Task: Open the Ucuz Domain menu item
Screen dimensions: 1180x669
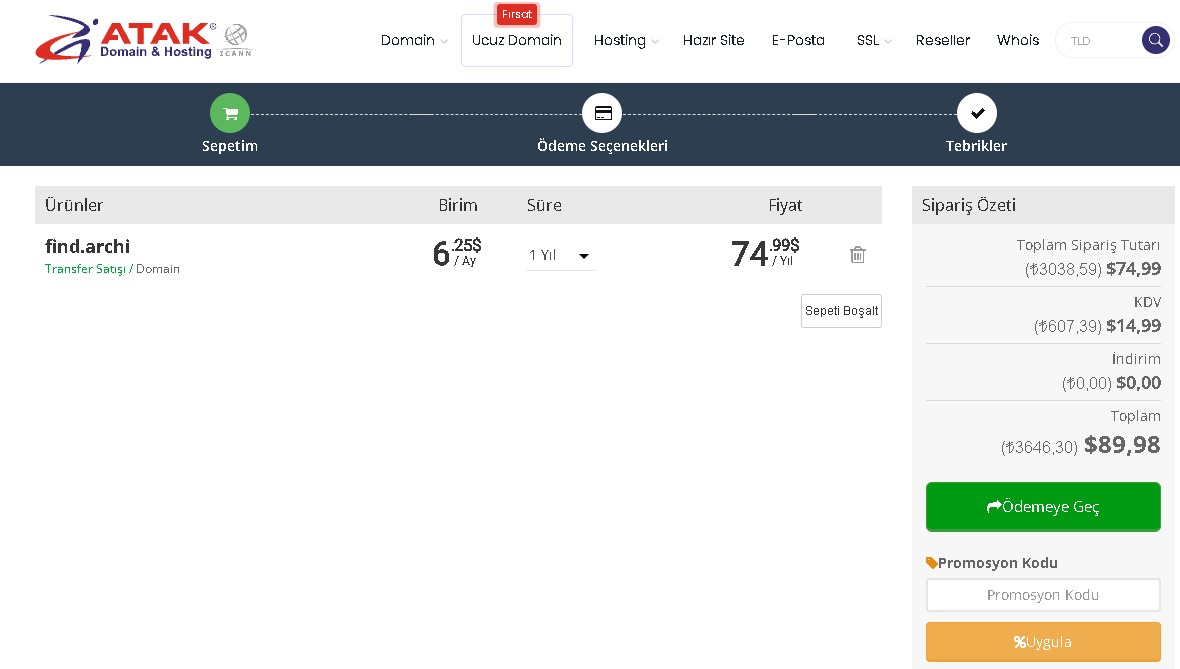Action: click(517, 41)
